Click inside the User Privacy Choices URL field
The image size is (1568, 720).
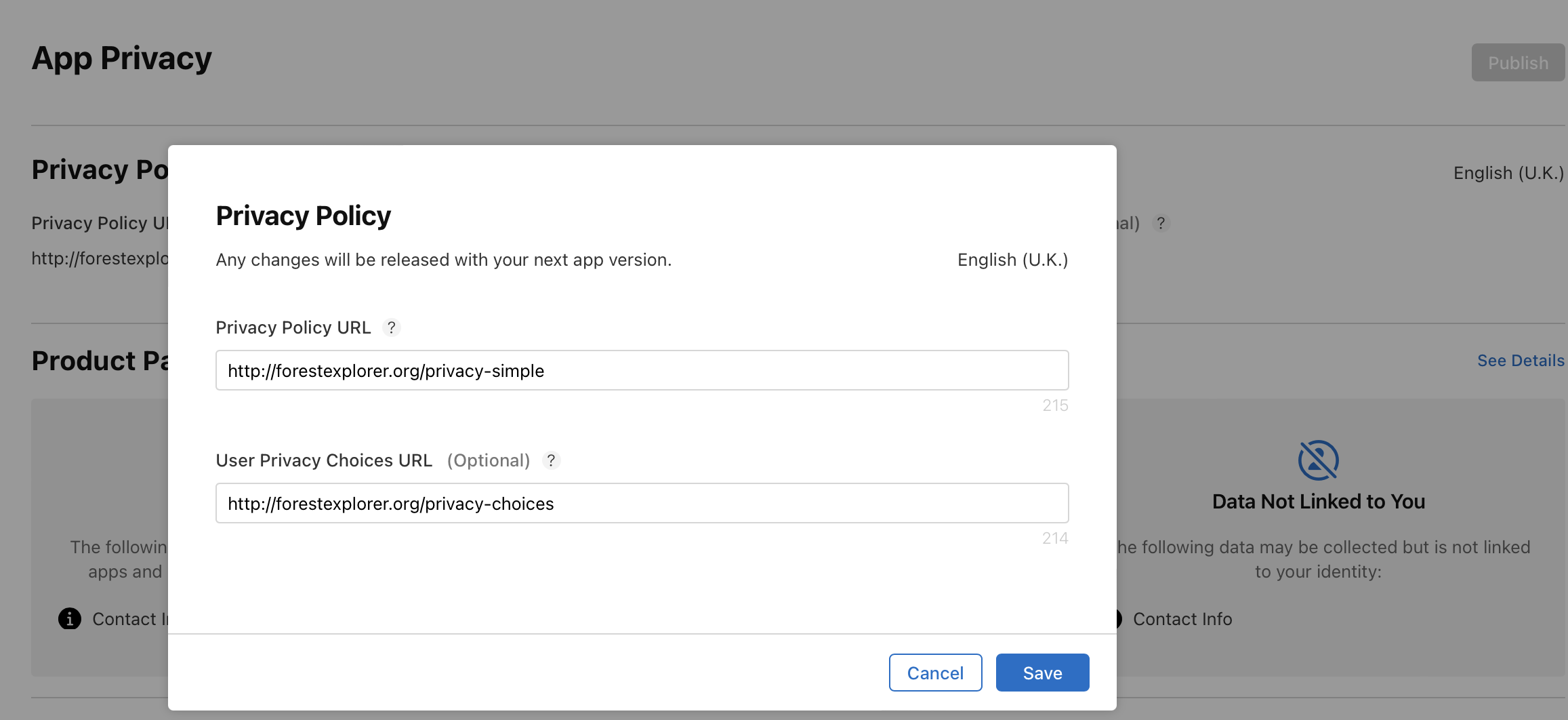coord(642,503)
